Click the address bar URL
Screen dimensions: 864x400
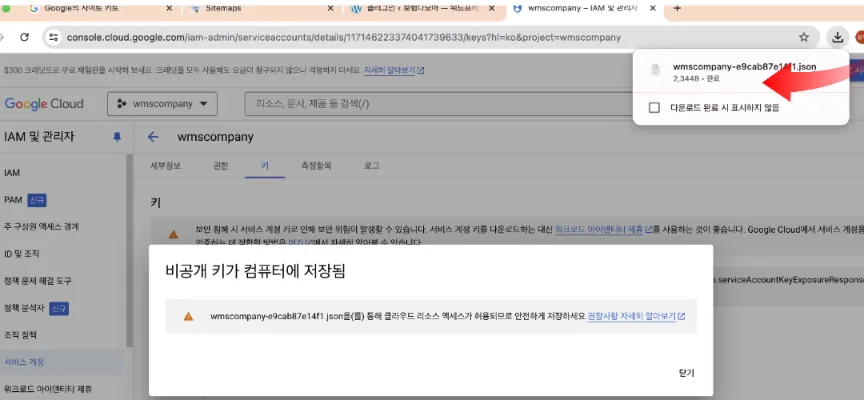click(344, 37)
